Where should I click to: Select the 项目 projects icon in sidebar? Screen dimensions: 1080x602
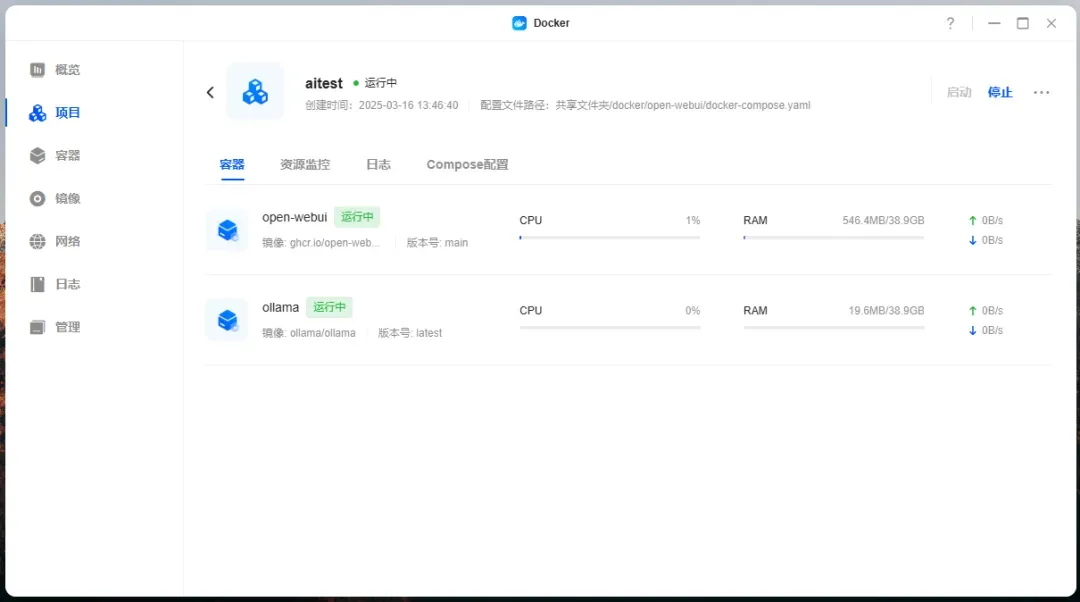37,112
